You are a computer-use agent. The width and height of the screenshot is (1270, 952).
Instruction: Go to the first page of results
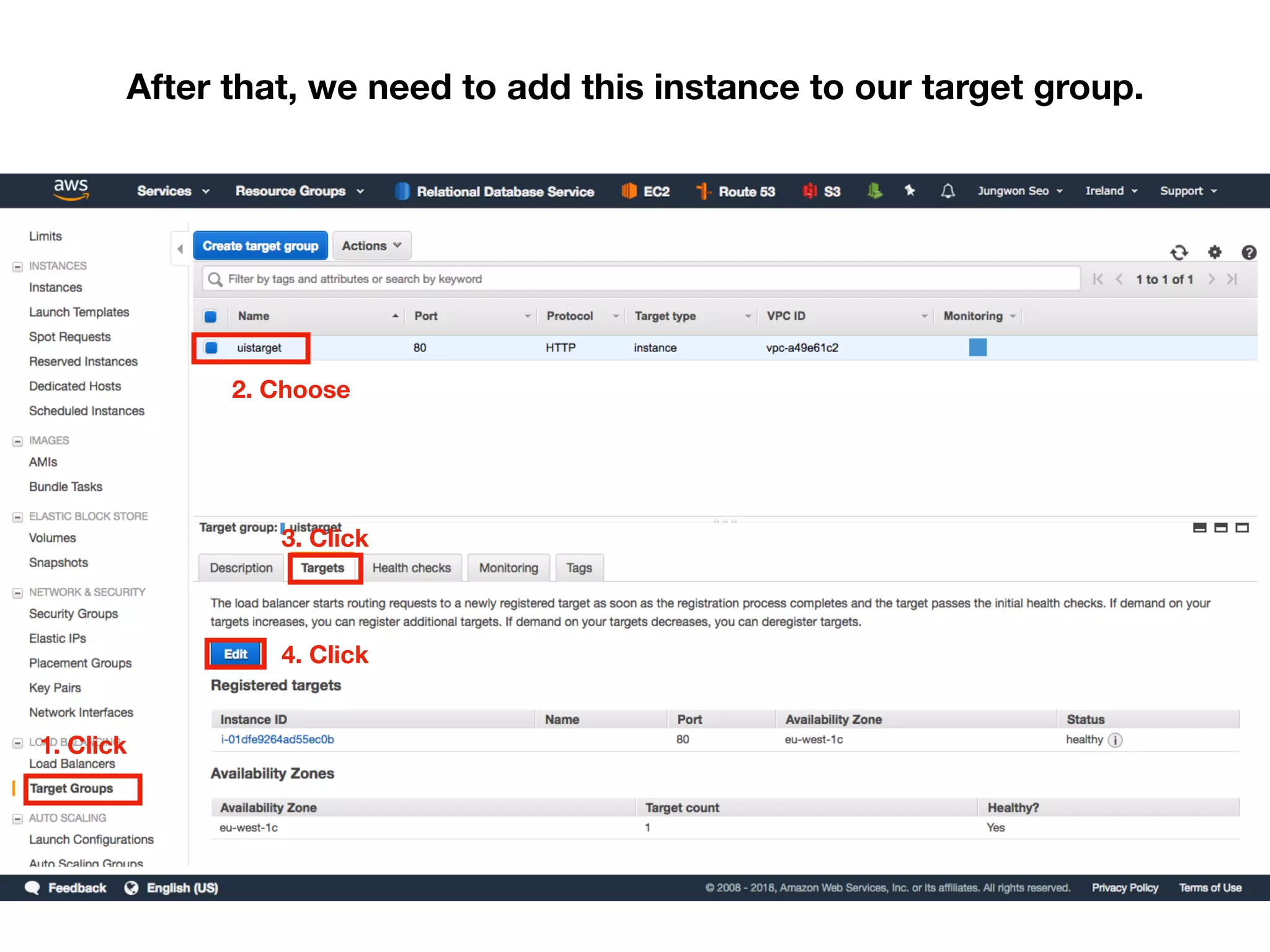[1098, 280]
